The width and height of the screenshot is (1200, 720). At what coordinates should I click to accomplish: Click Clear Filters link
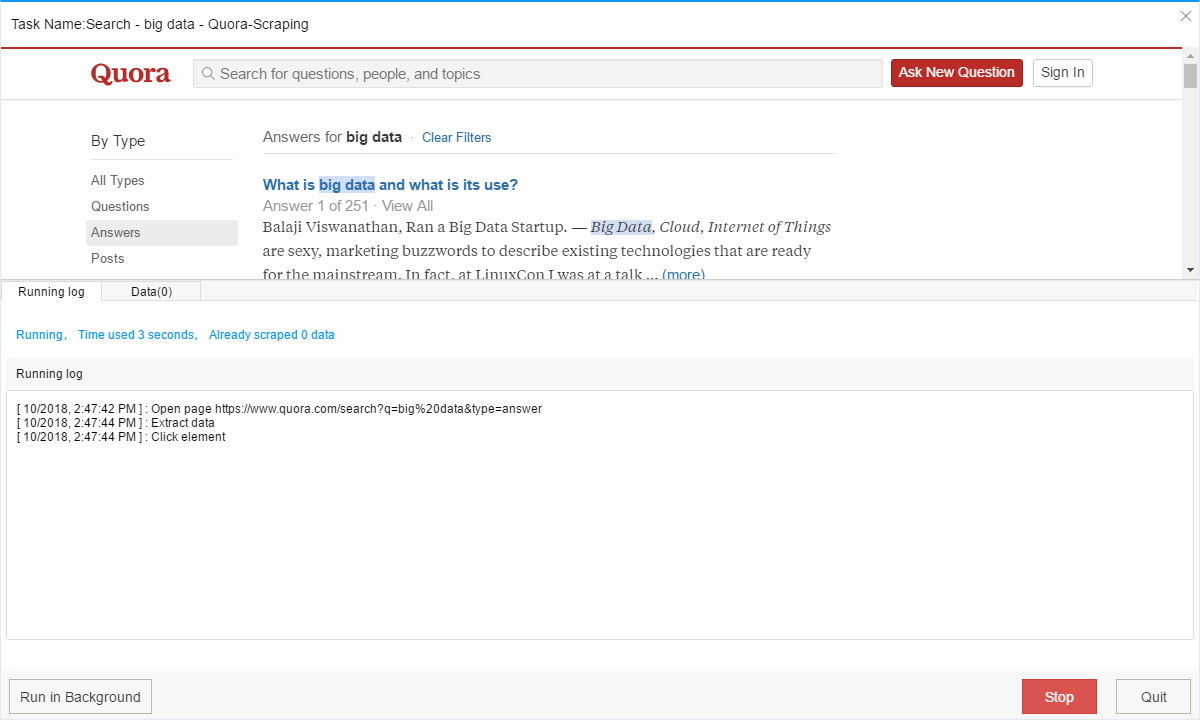coord(457,138)
